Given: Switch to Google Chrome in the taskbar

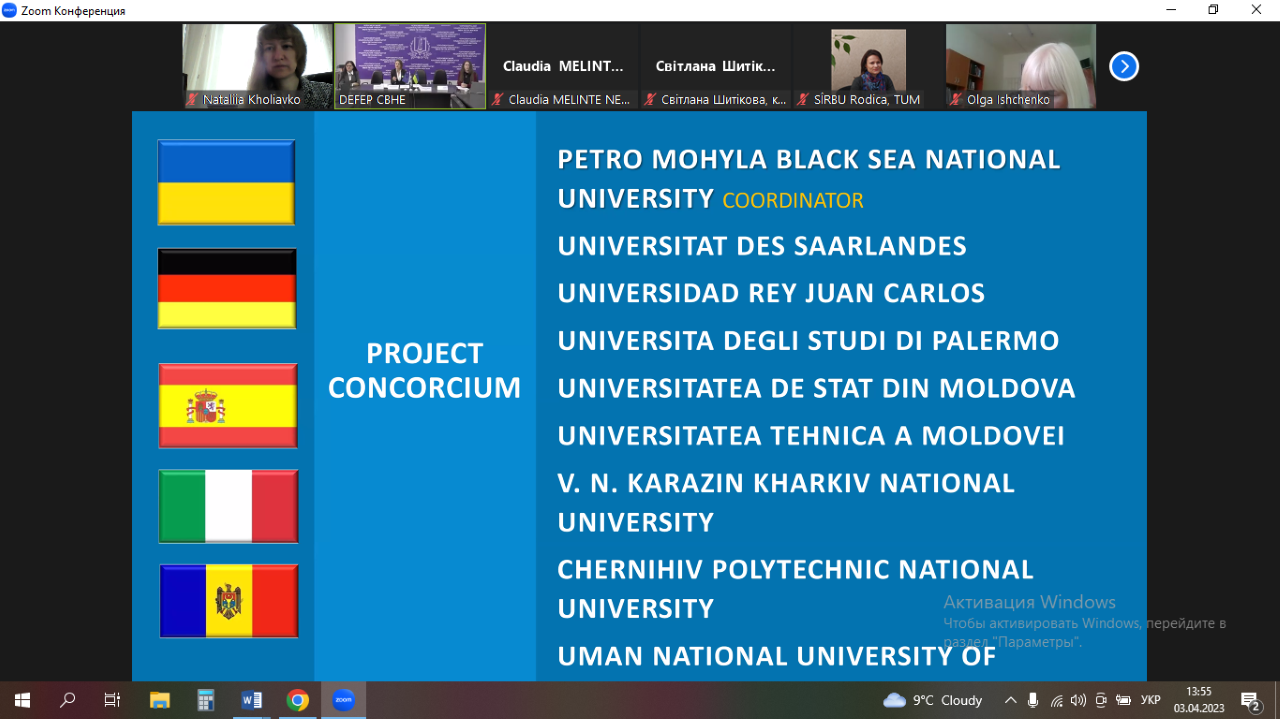Looking at the screenshot, I should tap(297, 700).
